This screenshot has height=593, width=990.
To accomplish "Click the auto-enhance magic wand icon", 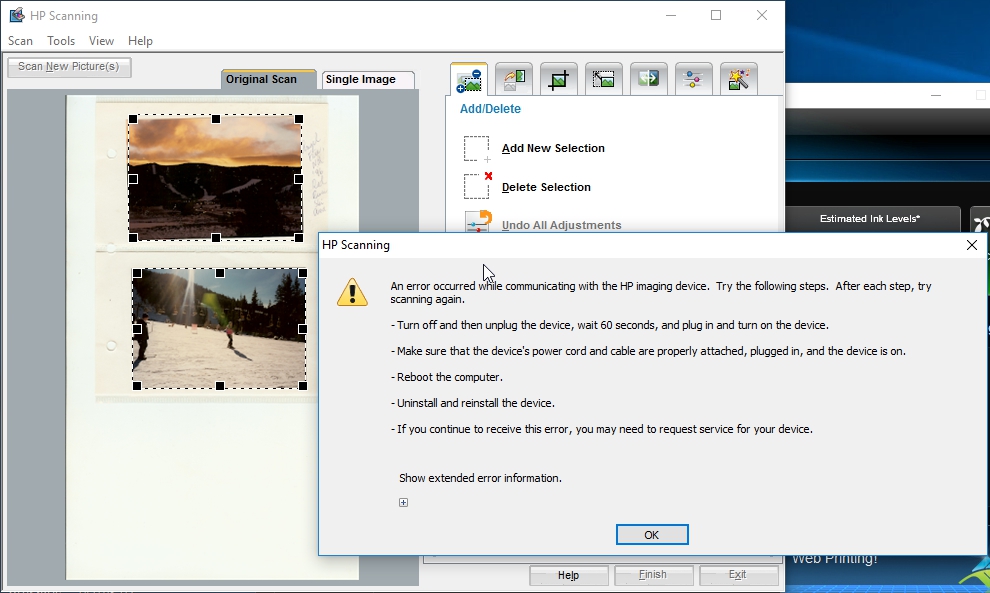I will tap(738, 78).
